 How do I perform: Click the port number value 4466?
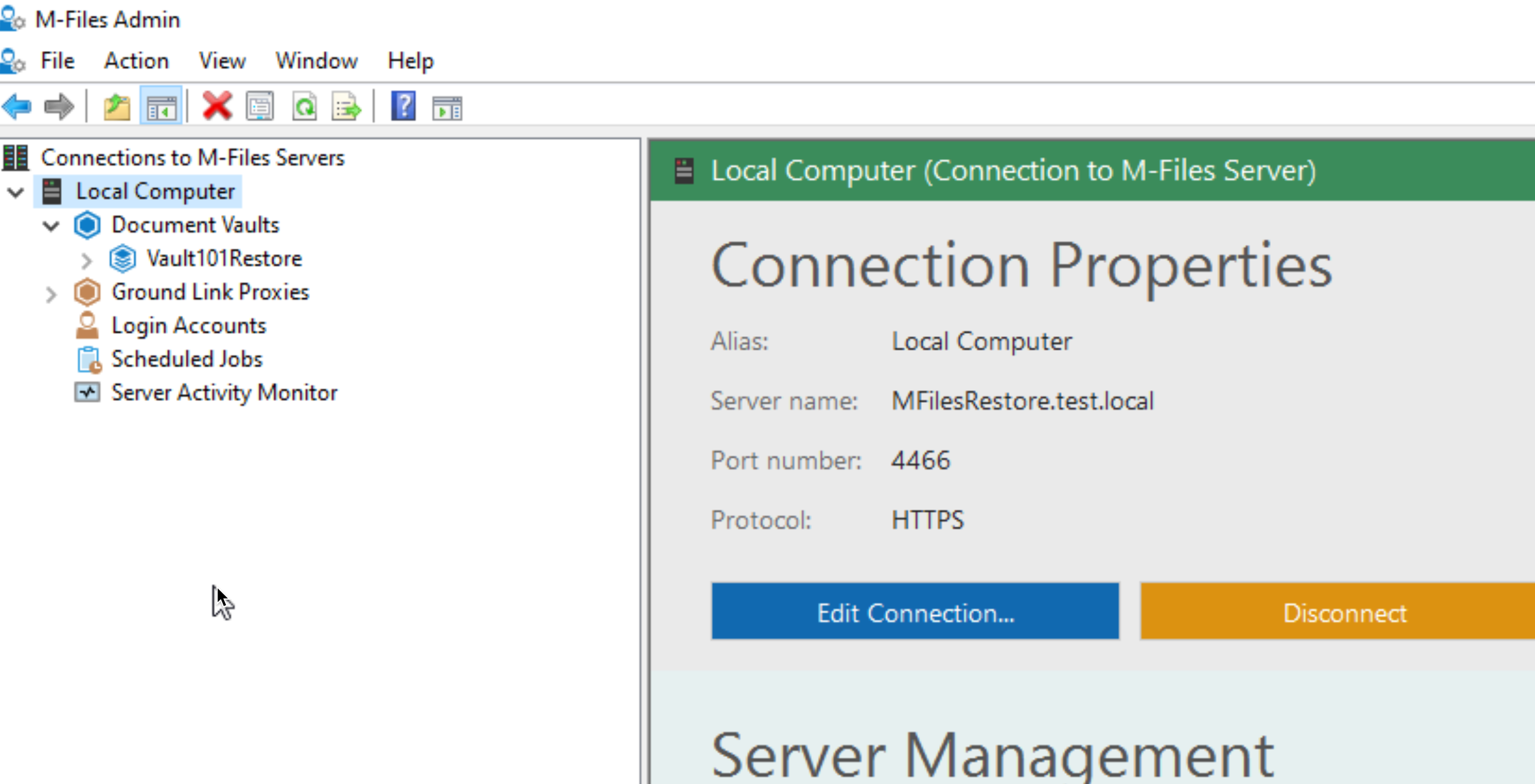pyautogui.click(x=921, y=461)
